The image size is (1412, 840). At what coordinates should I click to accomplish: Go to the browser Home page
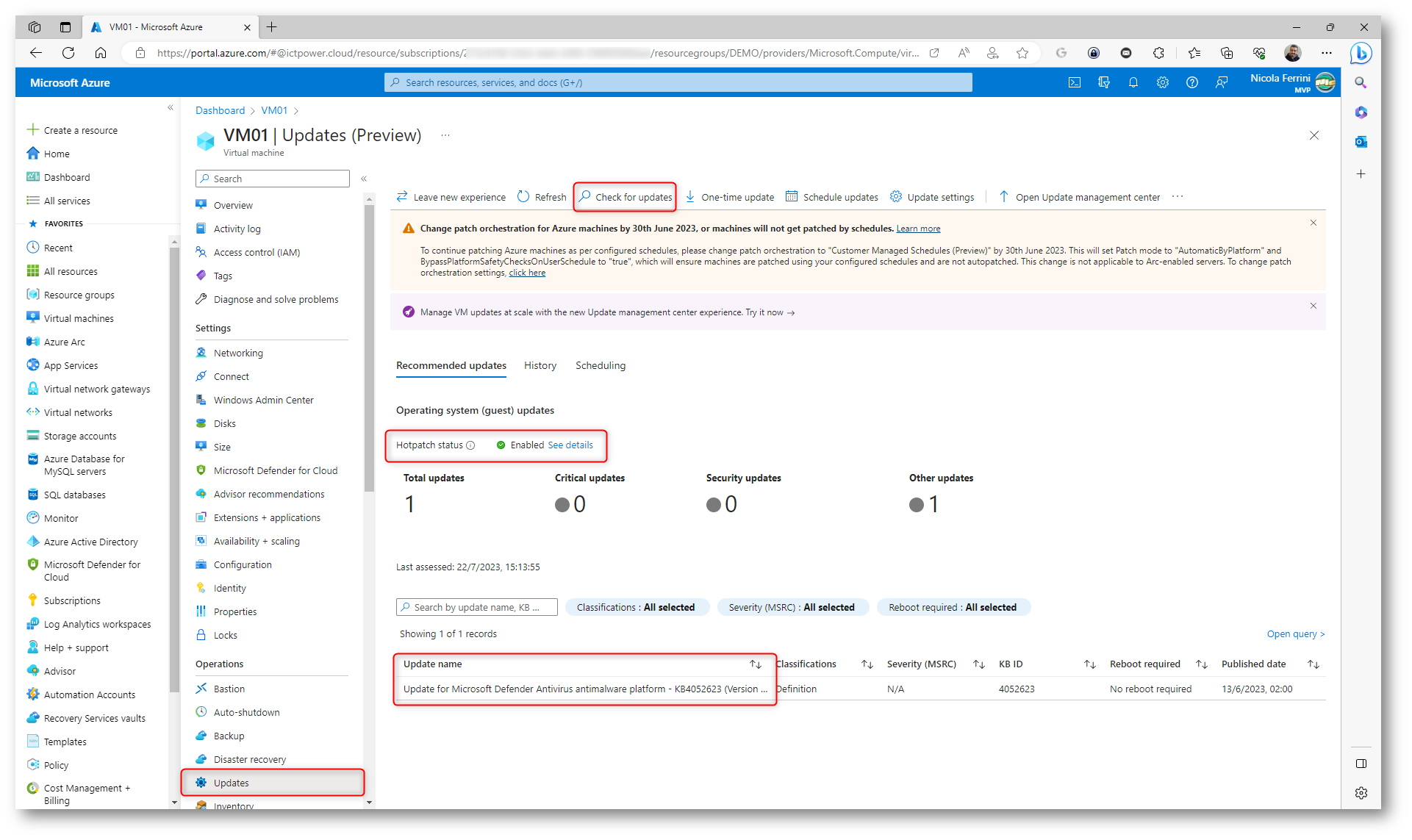101,53
